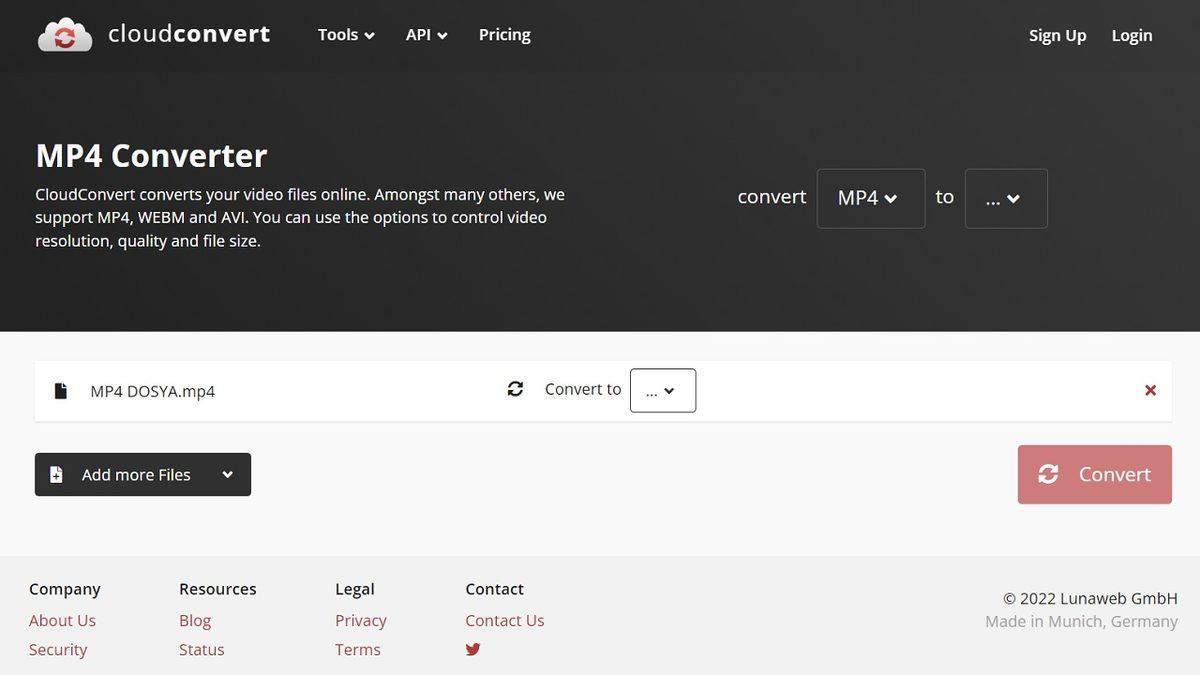The height and width of the screenshot is (675, 1200).
Task: Click the CloudConvert cloud logo icon
Action: tap(65, 35)
